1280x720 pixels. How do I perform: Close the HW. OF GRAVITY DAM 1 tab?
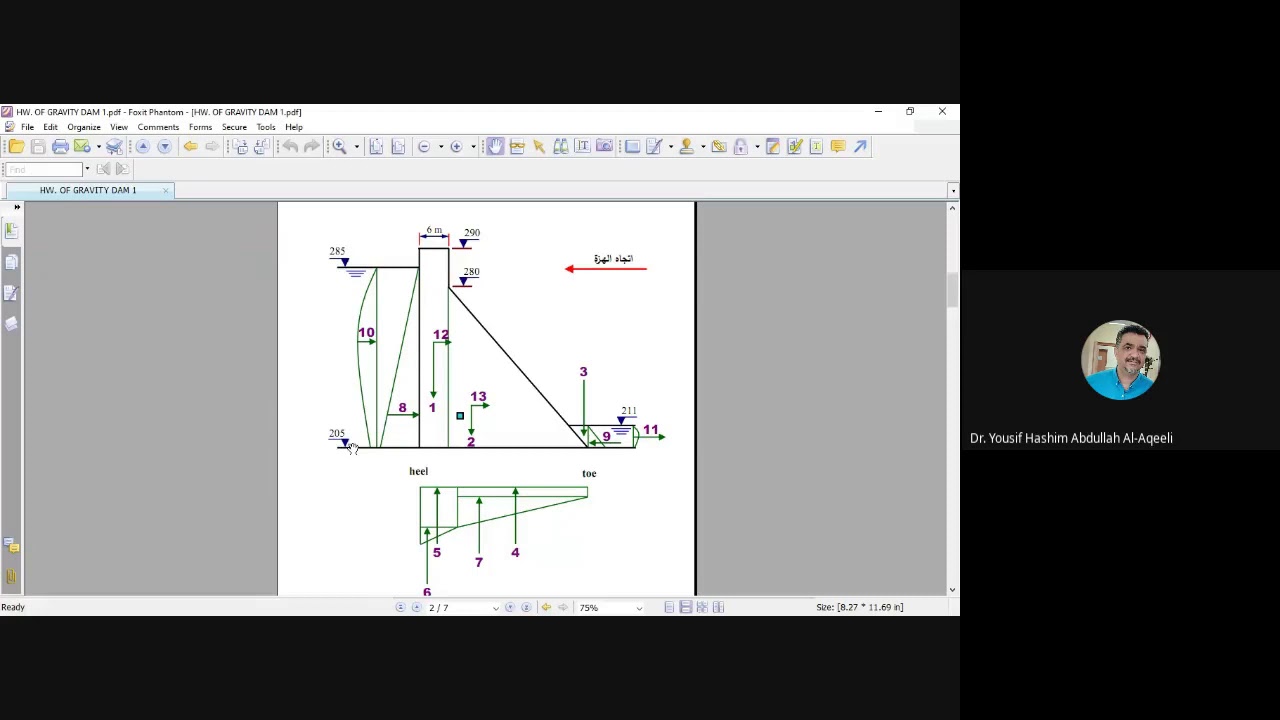click(x=166, y=190)
